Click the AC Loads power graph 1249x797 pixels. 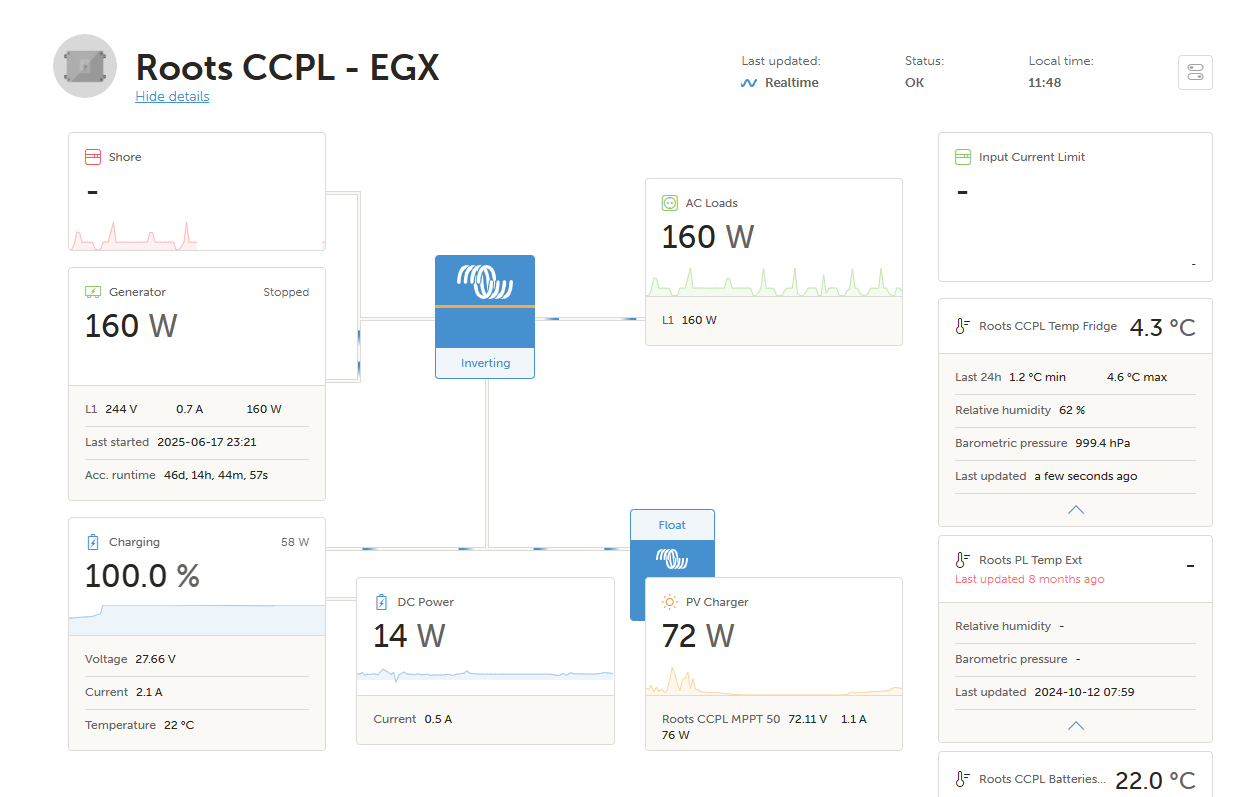774,280
